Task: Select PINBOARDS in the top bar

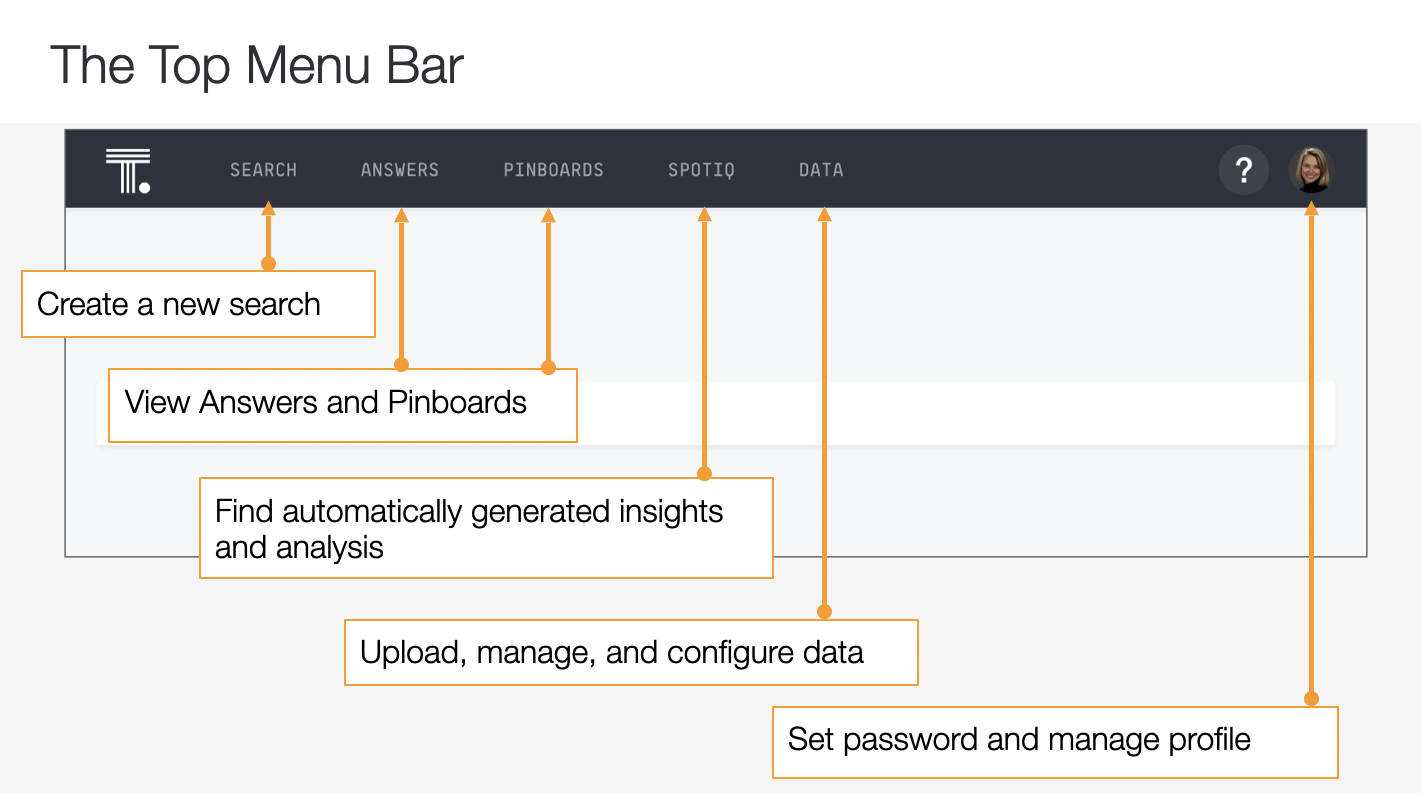Action: click(x=553, y=170)
